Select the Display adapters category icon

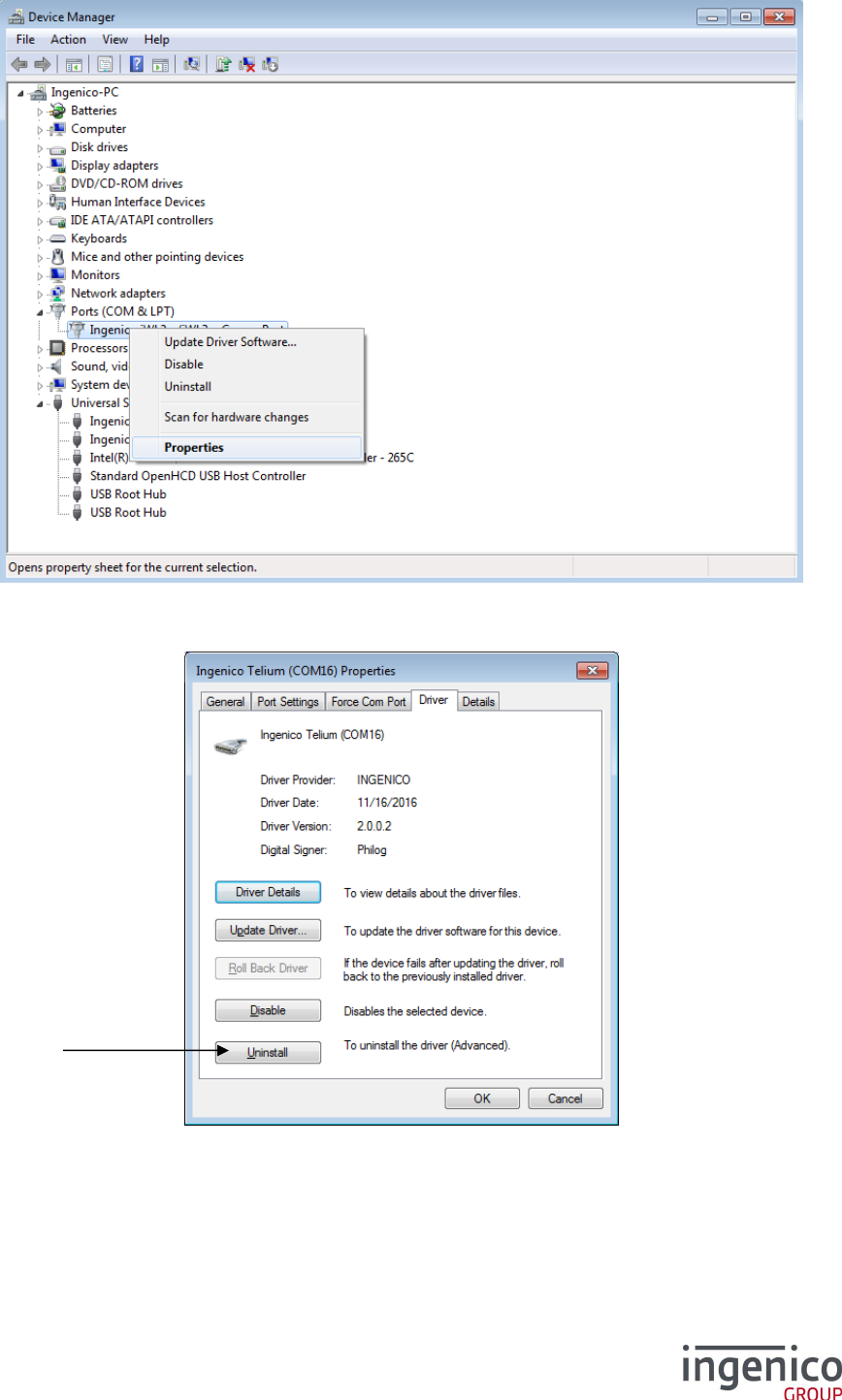(x=57, y=166)
